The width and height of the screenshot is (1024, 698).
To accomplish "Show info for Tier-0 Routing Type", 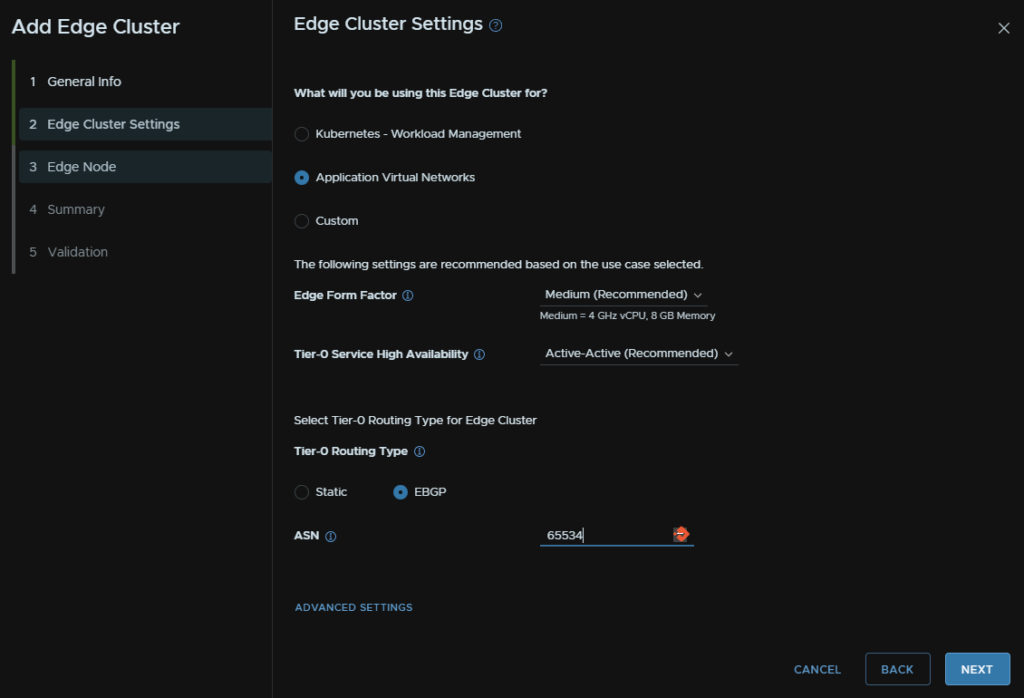I will tap(419, 451).
